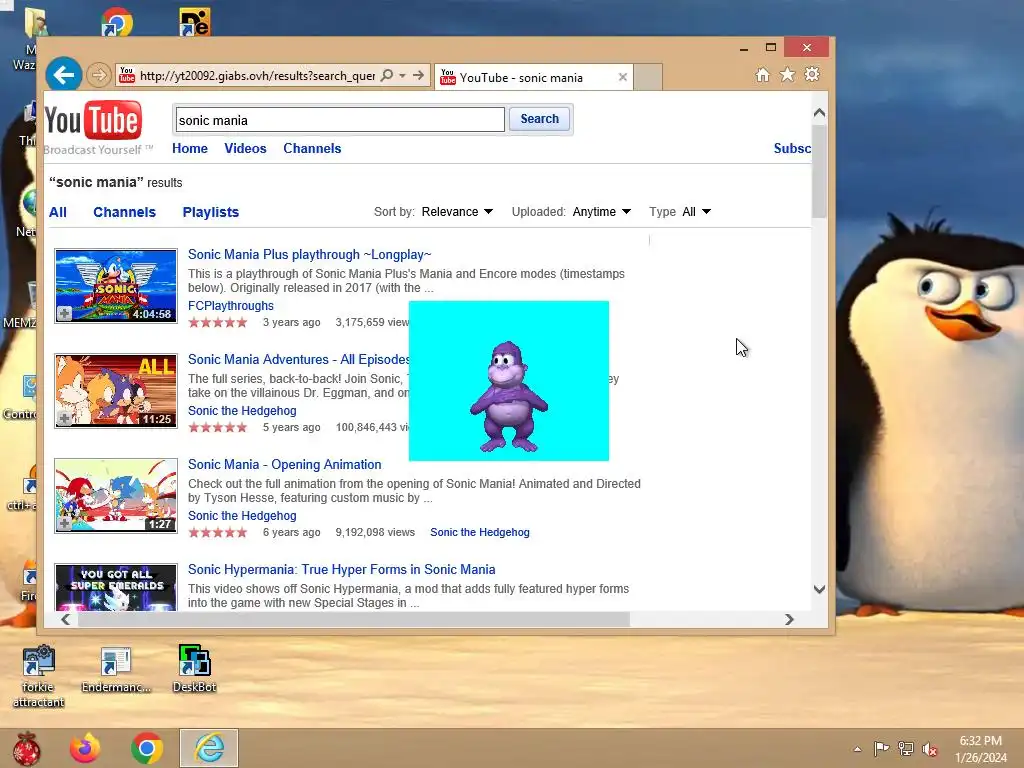Go to the Videos menu
This screenshot has height=768, width=1024.
point(246,148)
